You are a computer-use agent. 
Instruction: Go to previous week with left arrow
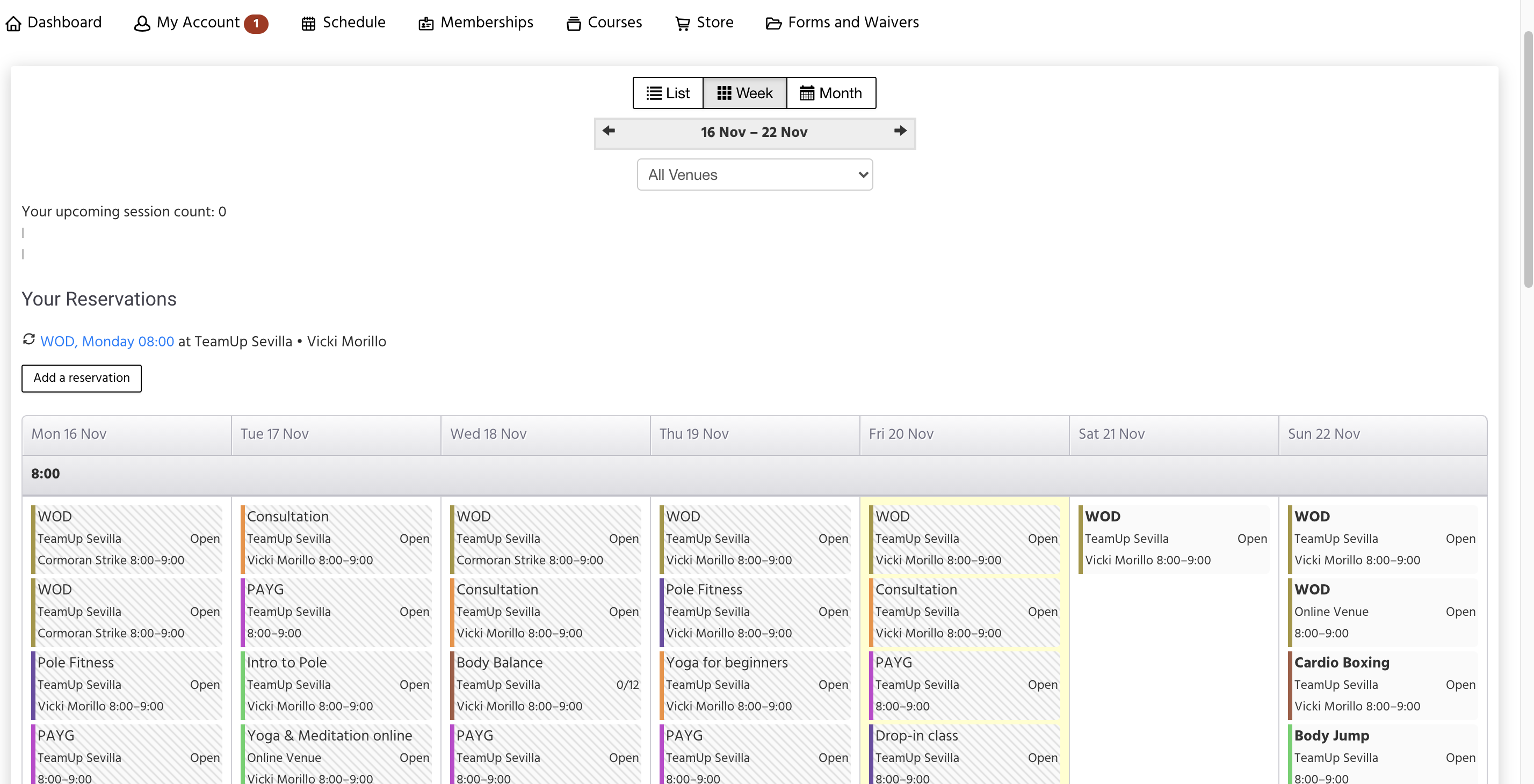(x=609, y=130)
